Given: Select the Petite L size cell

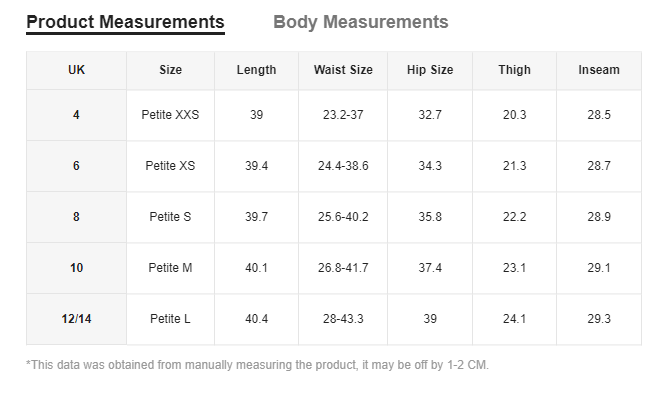Looking at the screenshot, I should tap(170, 319).
